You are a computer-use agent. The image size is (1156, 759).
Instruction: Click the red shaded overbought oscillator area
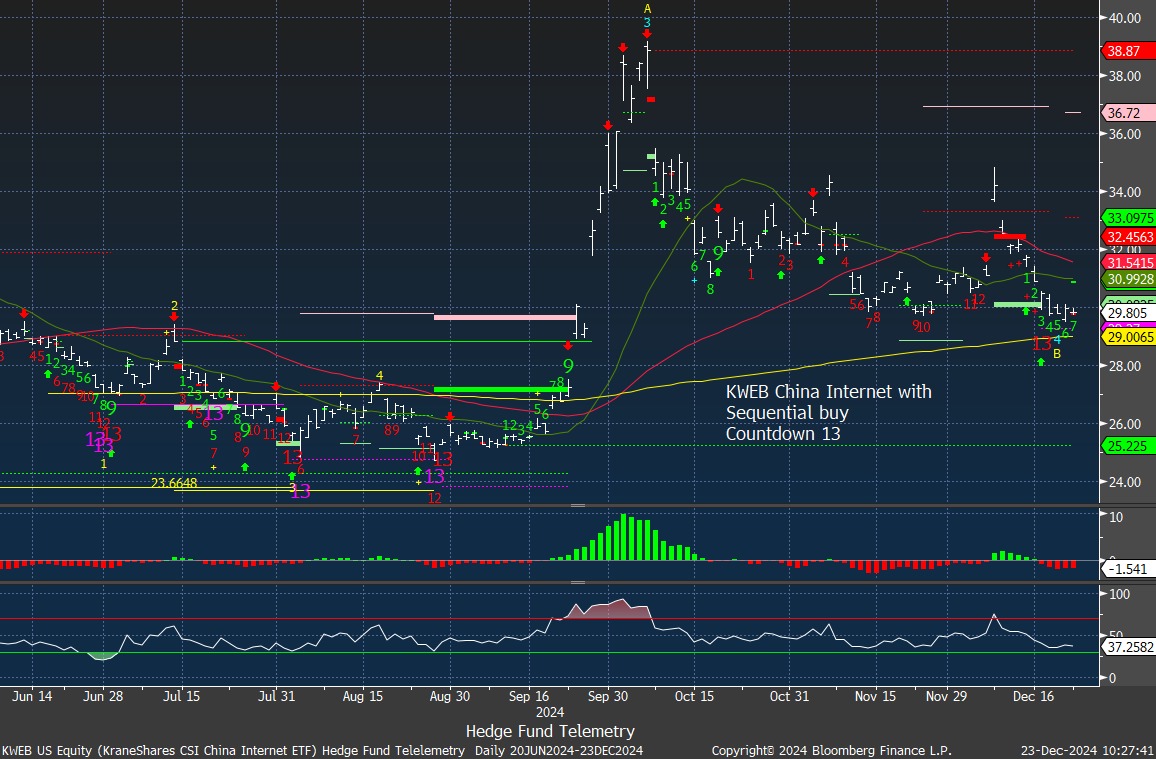point(610,609)
